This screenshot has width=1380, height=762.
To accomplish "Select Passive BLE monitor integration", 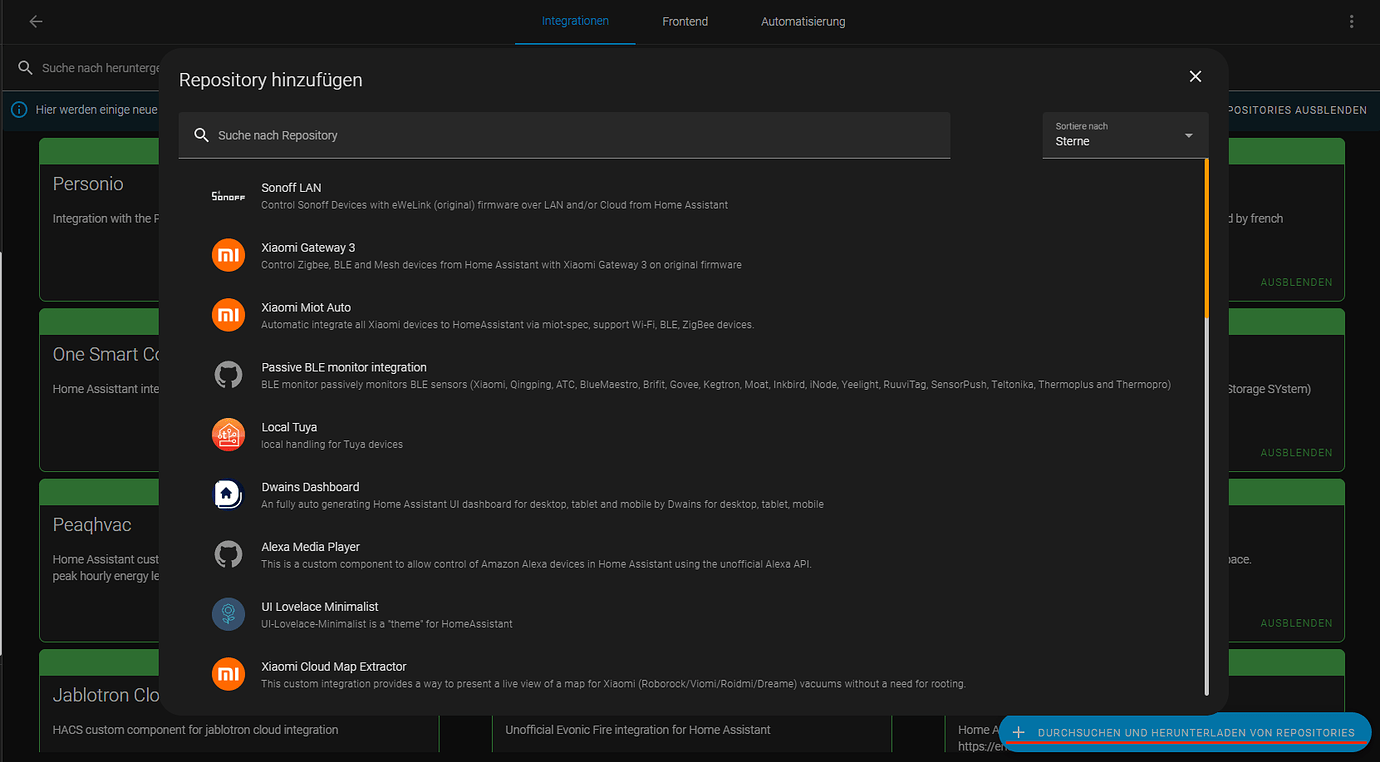I will tap(690, 376).
